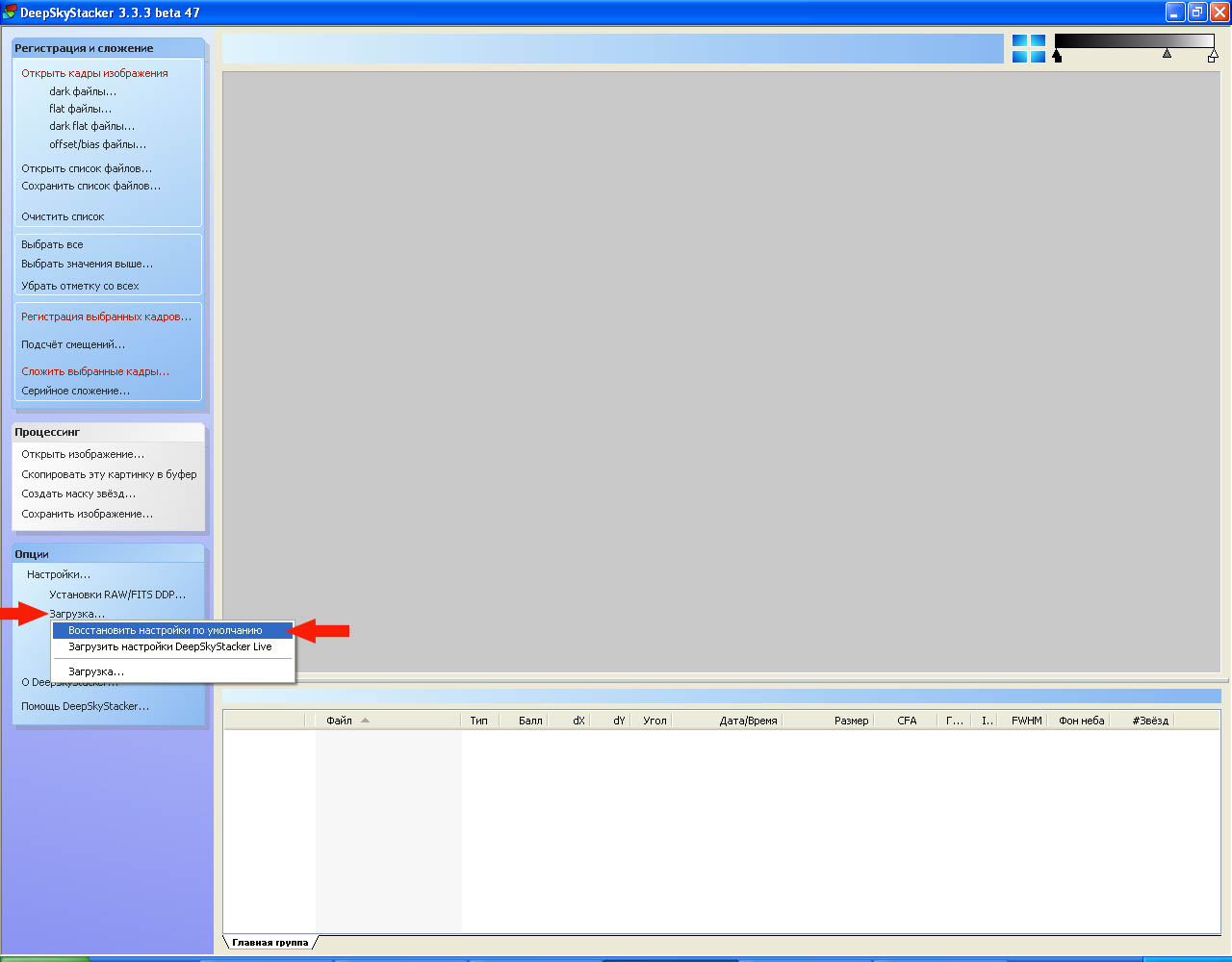Switch to the 'Главная группа' tab
The width and height of the screenshot is (1232, 962).
point(269,942)
